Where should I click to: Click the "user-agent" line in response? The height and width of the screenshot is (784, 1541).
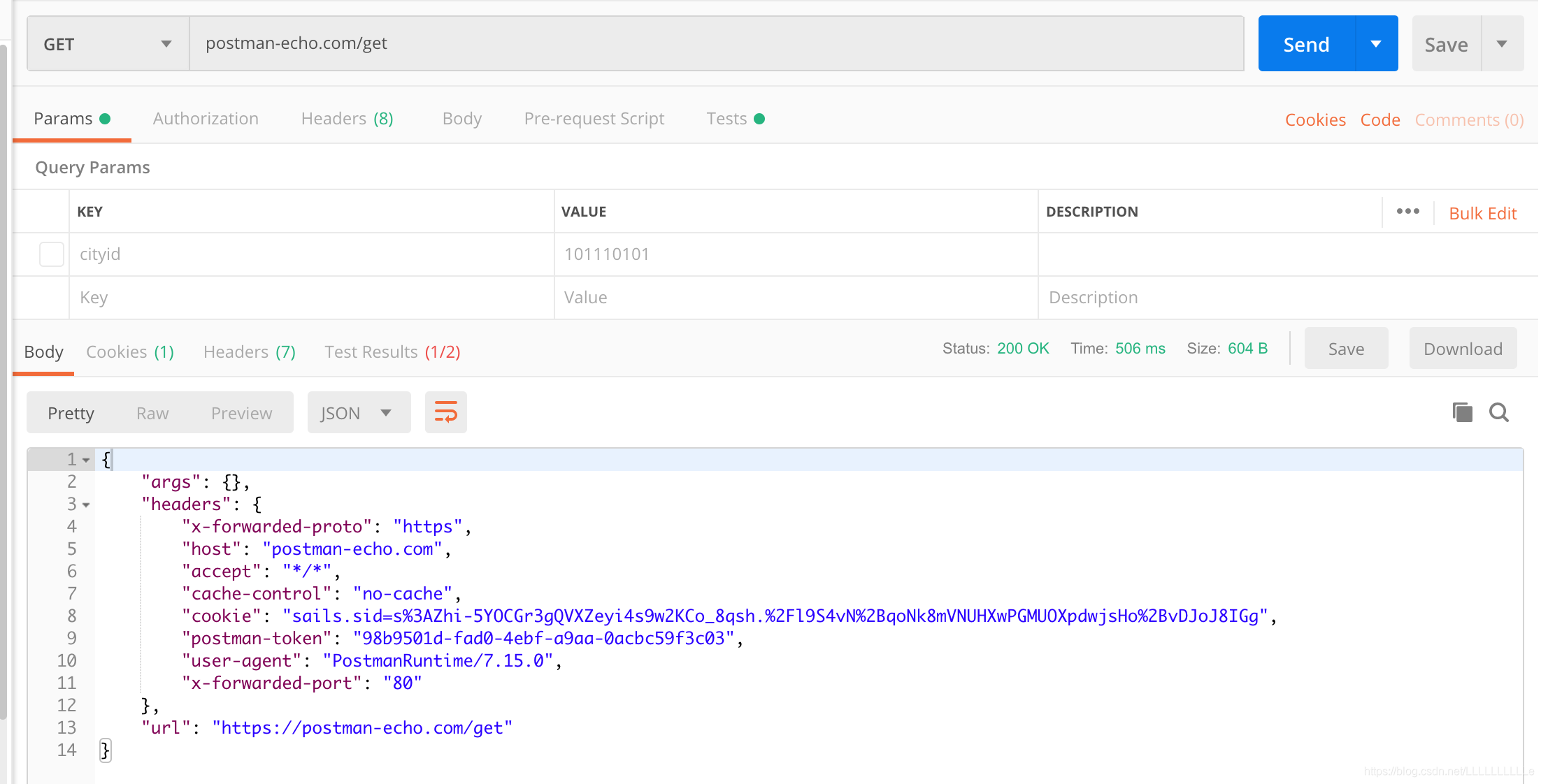point(372,660)
